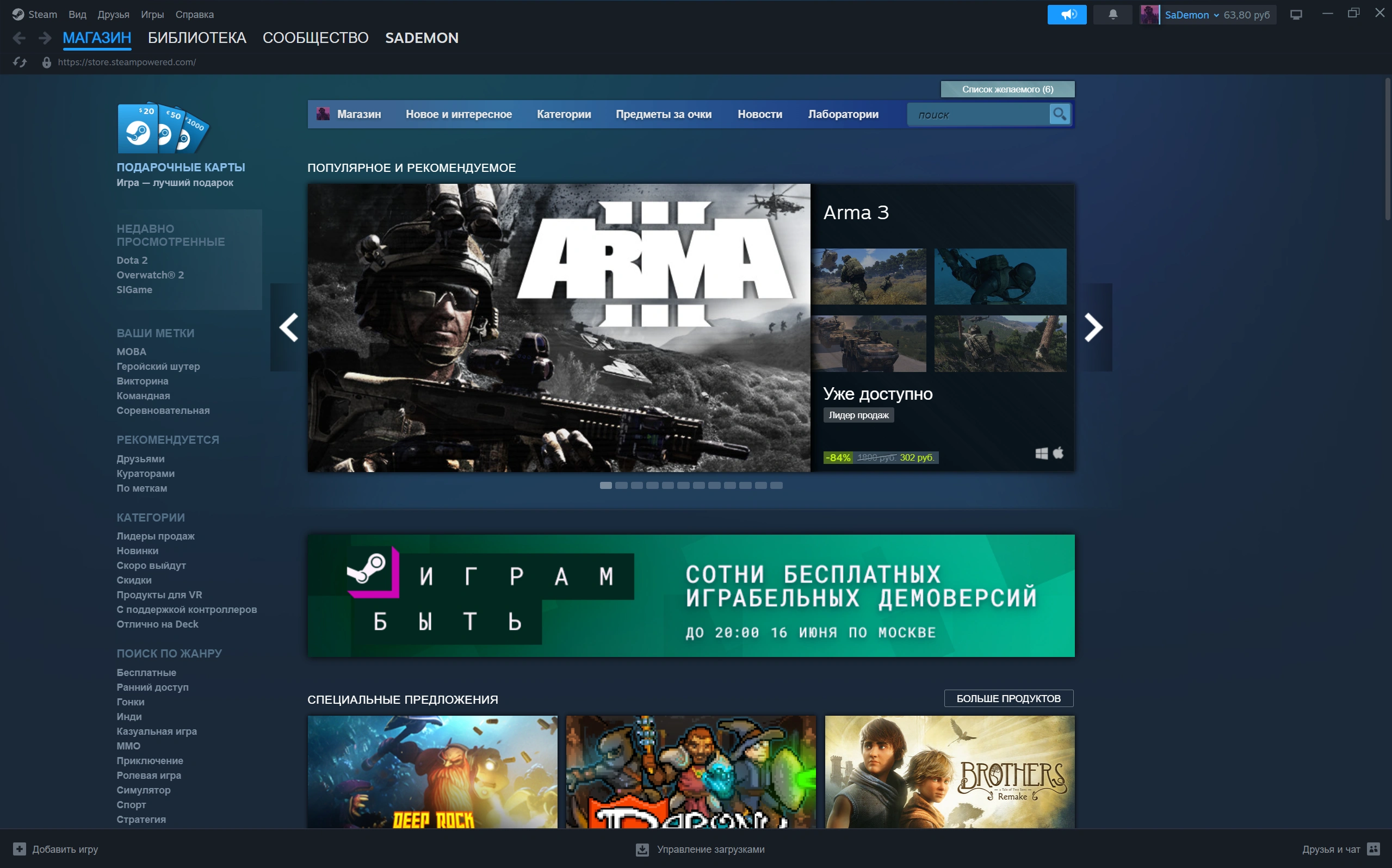Click the store URL address text
1392x868 pixels.
tap(127, 62)
